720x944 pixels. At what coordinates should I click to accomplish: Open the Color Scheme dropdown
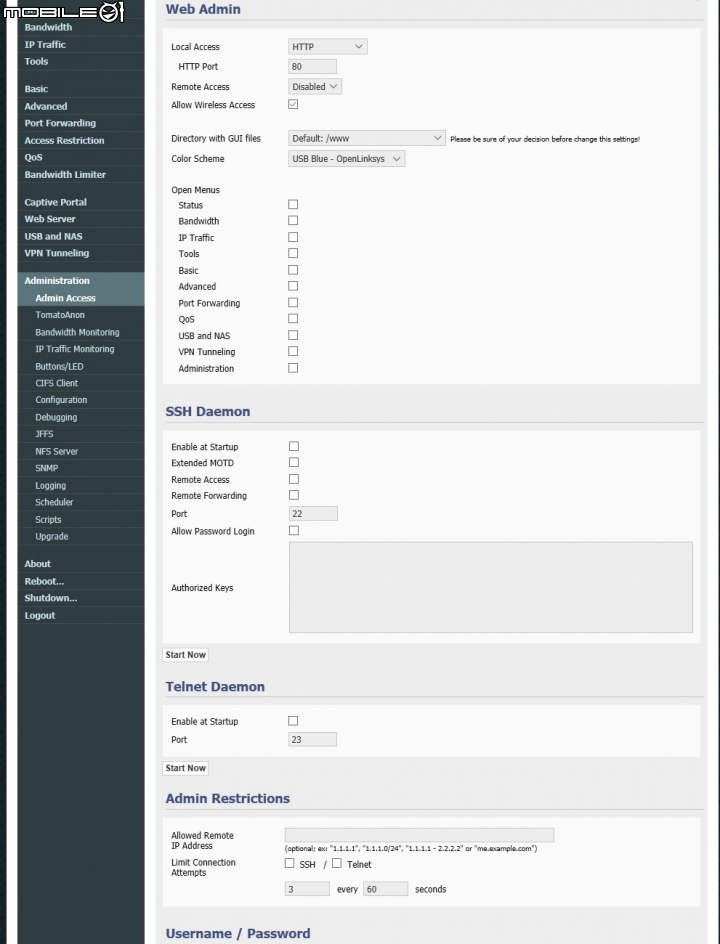point(346,159)
